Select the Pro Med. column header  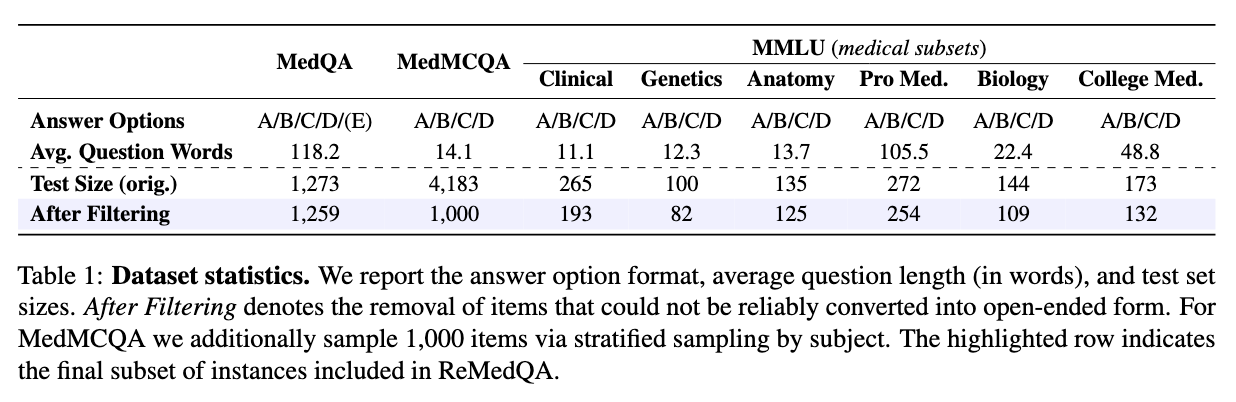click(x=903, y=79)
